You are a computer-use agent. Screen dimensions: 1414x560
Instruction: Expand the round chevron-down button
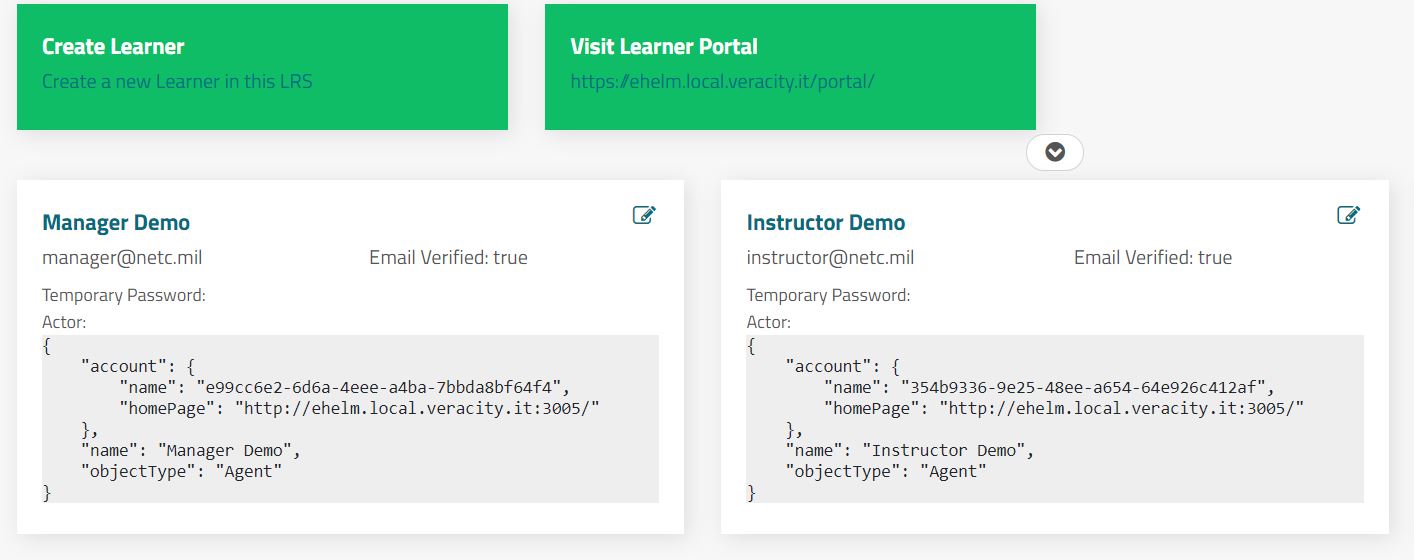[x=1055, y=152]
